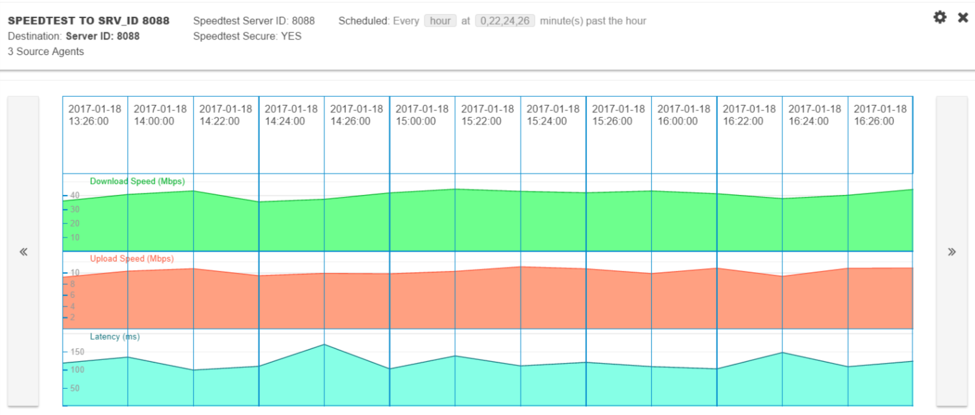Select the 2017-01-18 15:00:00 column header
The image size is (975, 415).
(422, 134)
